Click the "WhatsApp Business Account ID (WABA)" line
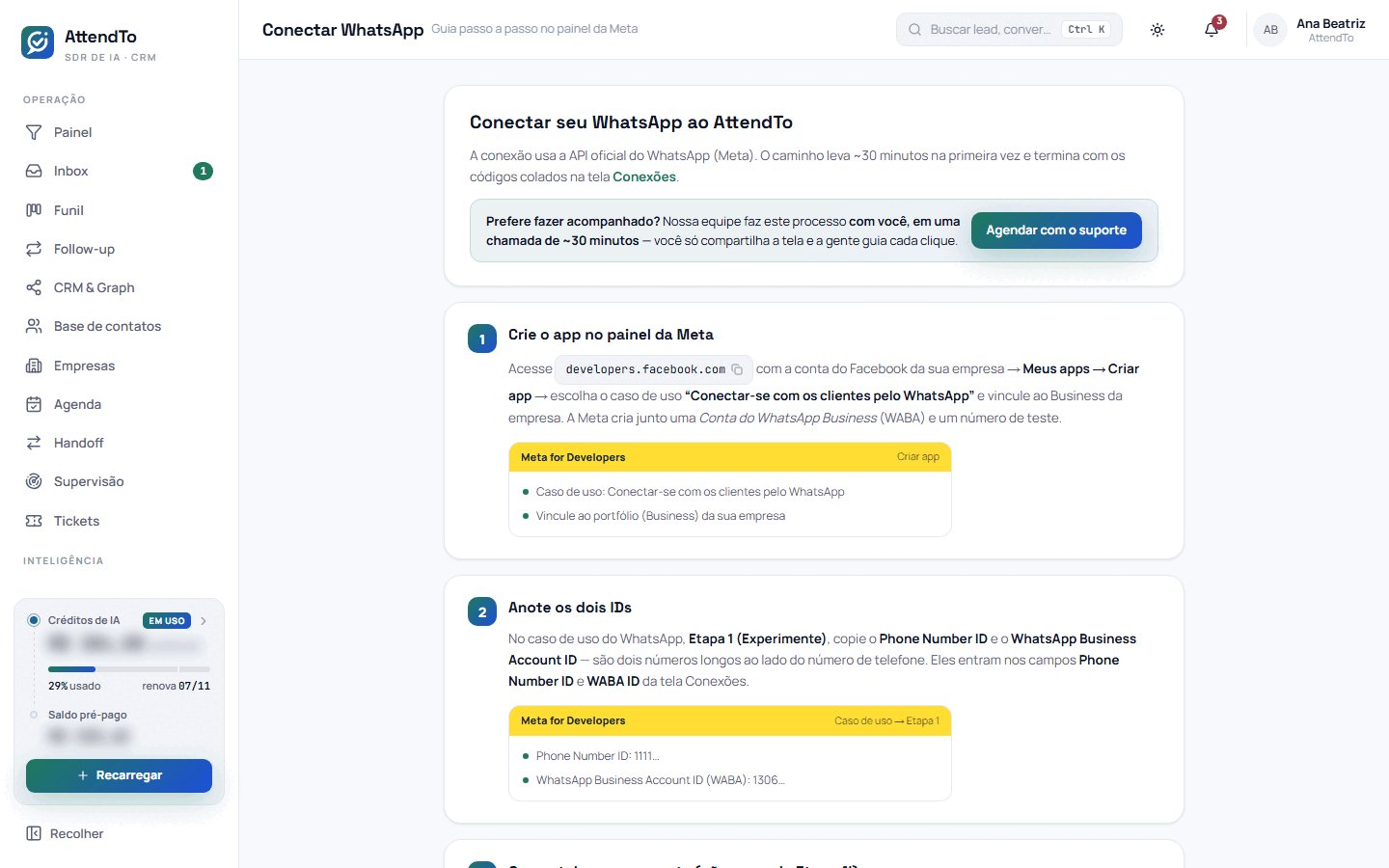This screenshot has height=868, width=1389. (661, 780)
